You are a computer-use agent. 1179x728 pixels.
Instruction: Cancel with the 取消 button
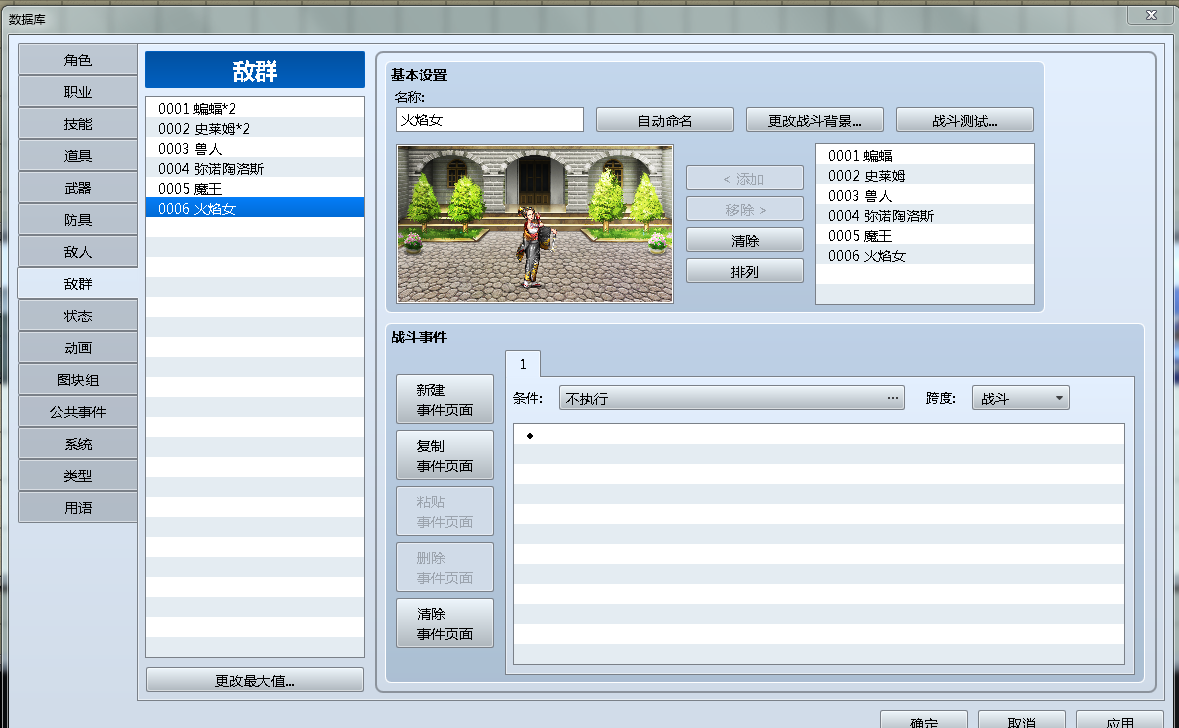point(1021,720)
